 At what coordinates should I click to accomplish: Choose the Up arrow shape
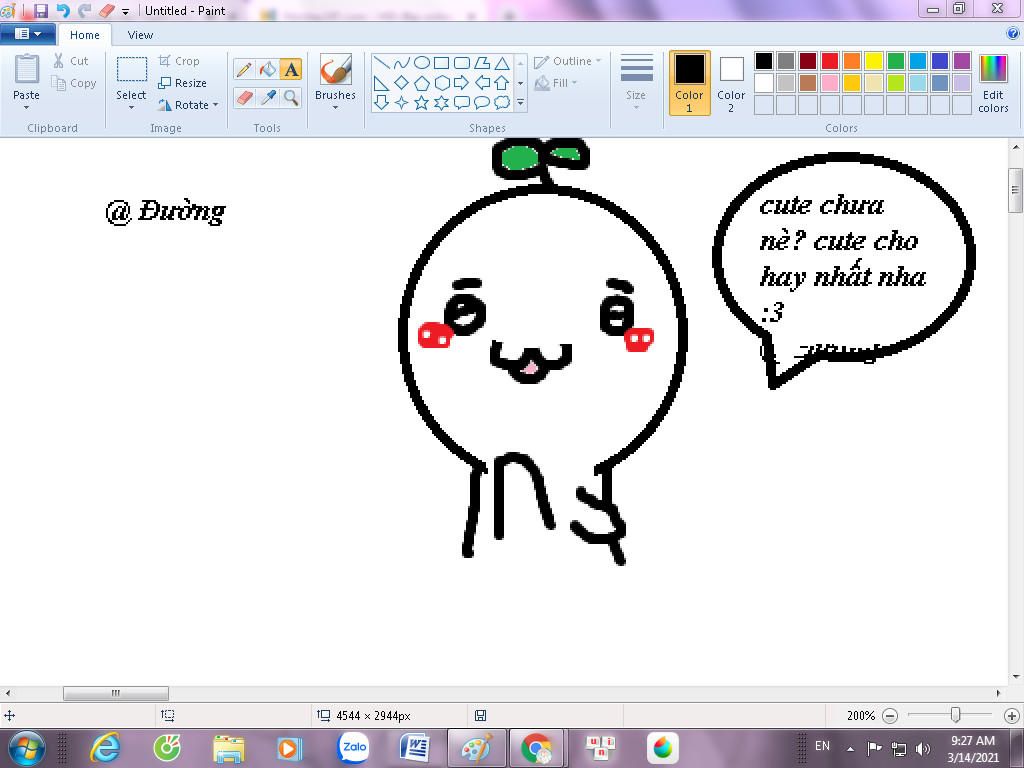[x=502, y=83]
